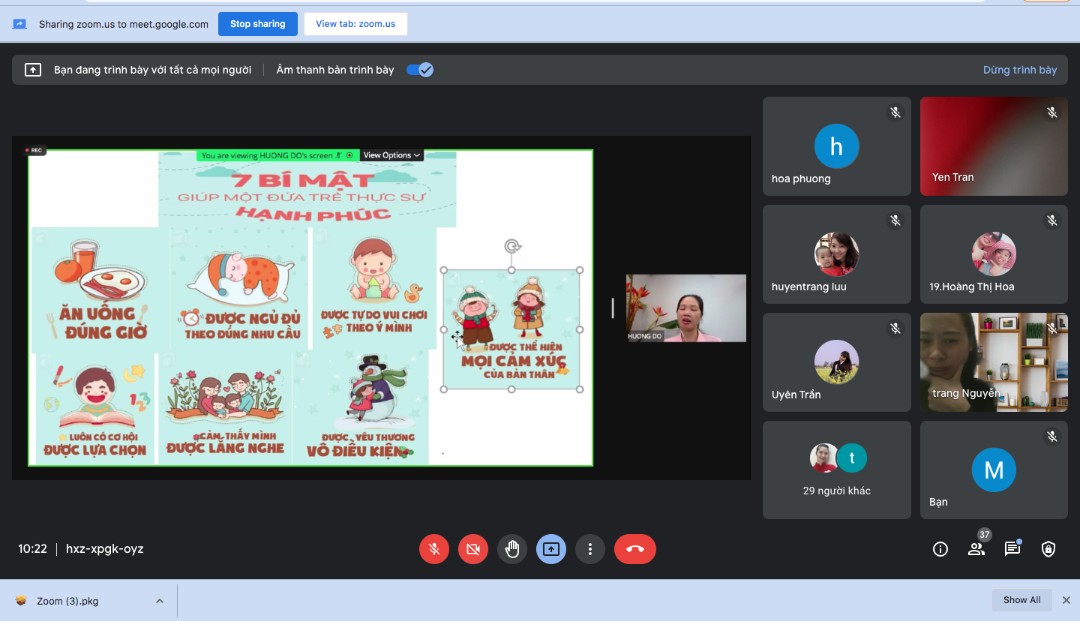Open the three-dot more options menu
The height and width of the screenshot is (621, 1080).
(x=590, y=549)
